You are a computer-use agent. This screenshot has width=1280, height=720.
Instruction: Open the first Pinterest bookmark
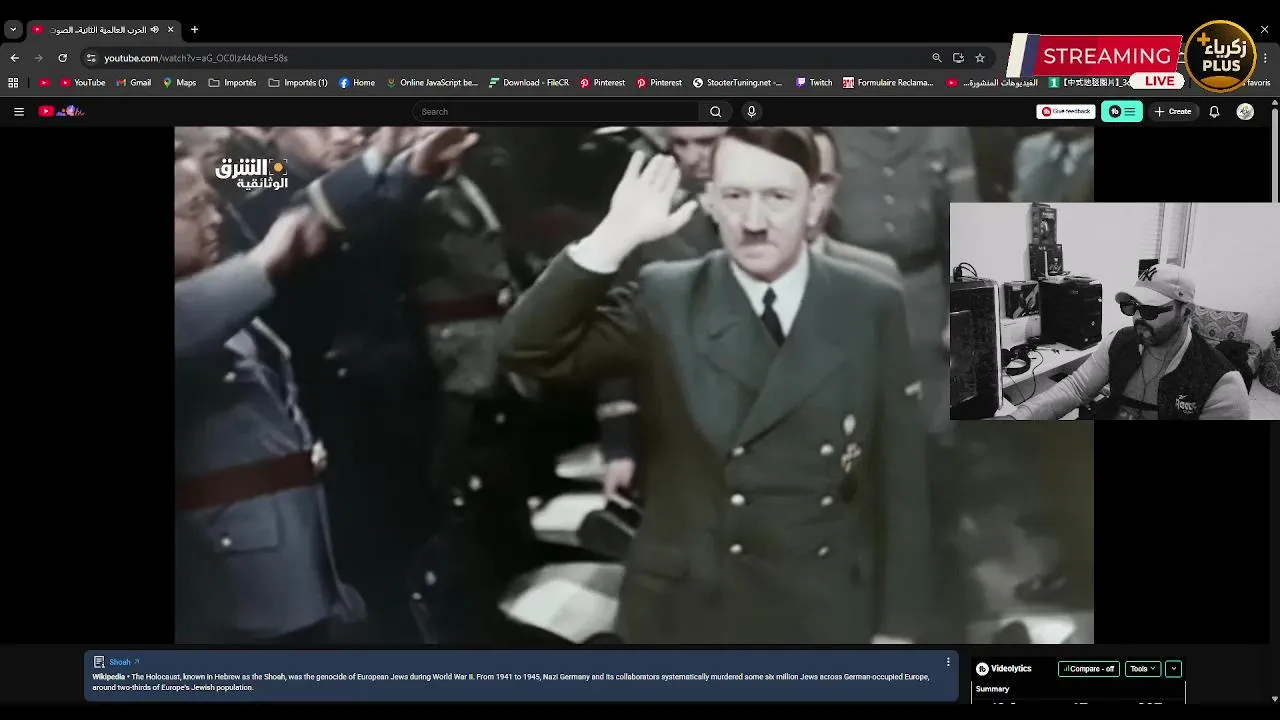(602, 83)
